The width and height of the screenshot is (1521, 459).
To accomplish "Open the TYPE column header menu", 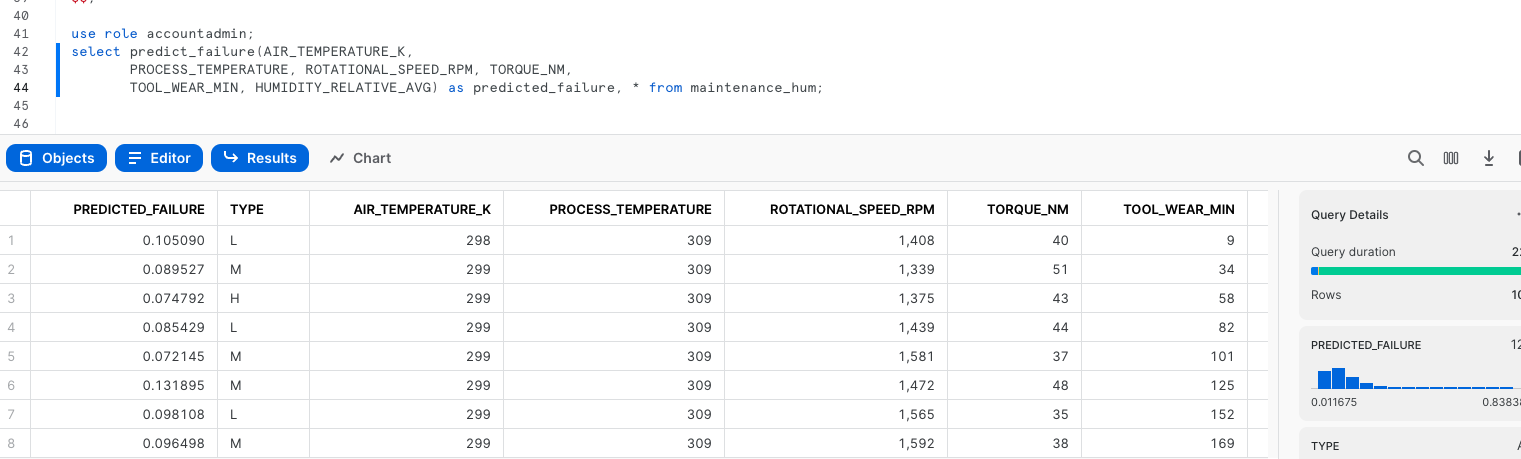I will (x=247, y=209).
